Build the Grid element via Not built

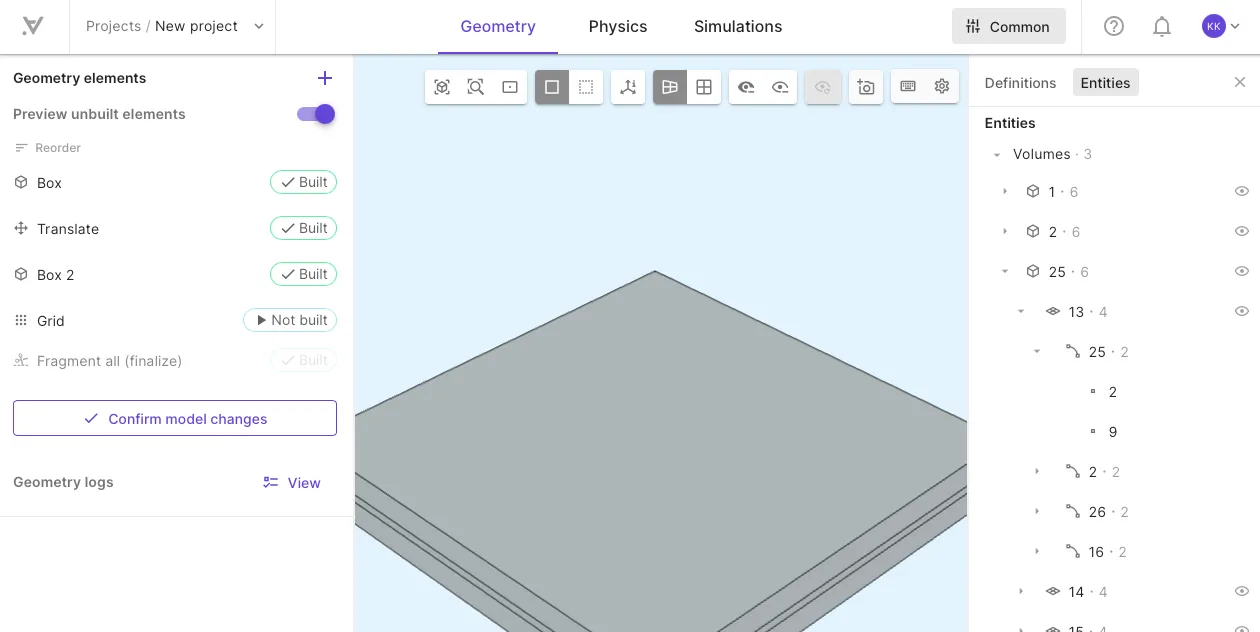(290, 320)
